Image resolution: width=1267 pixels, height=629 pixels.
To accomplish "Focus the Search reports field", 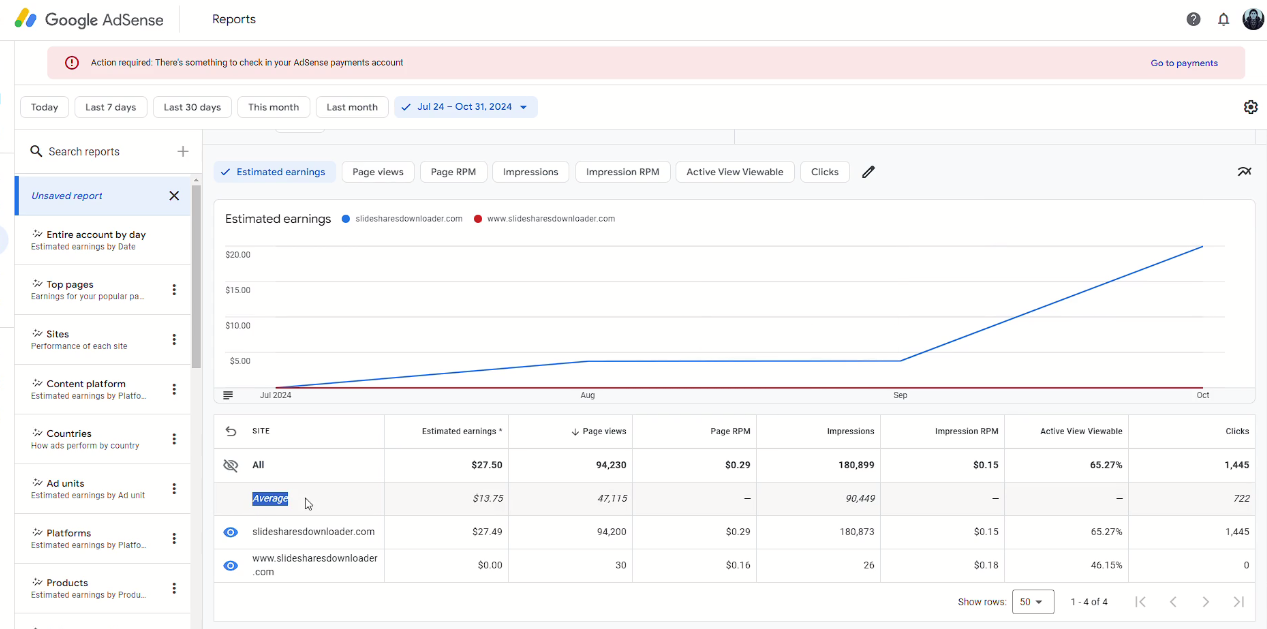I will click(x=102, y=152).
